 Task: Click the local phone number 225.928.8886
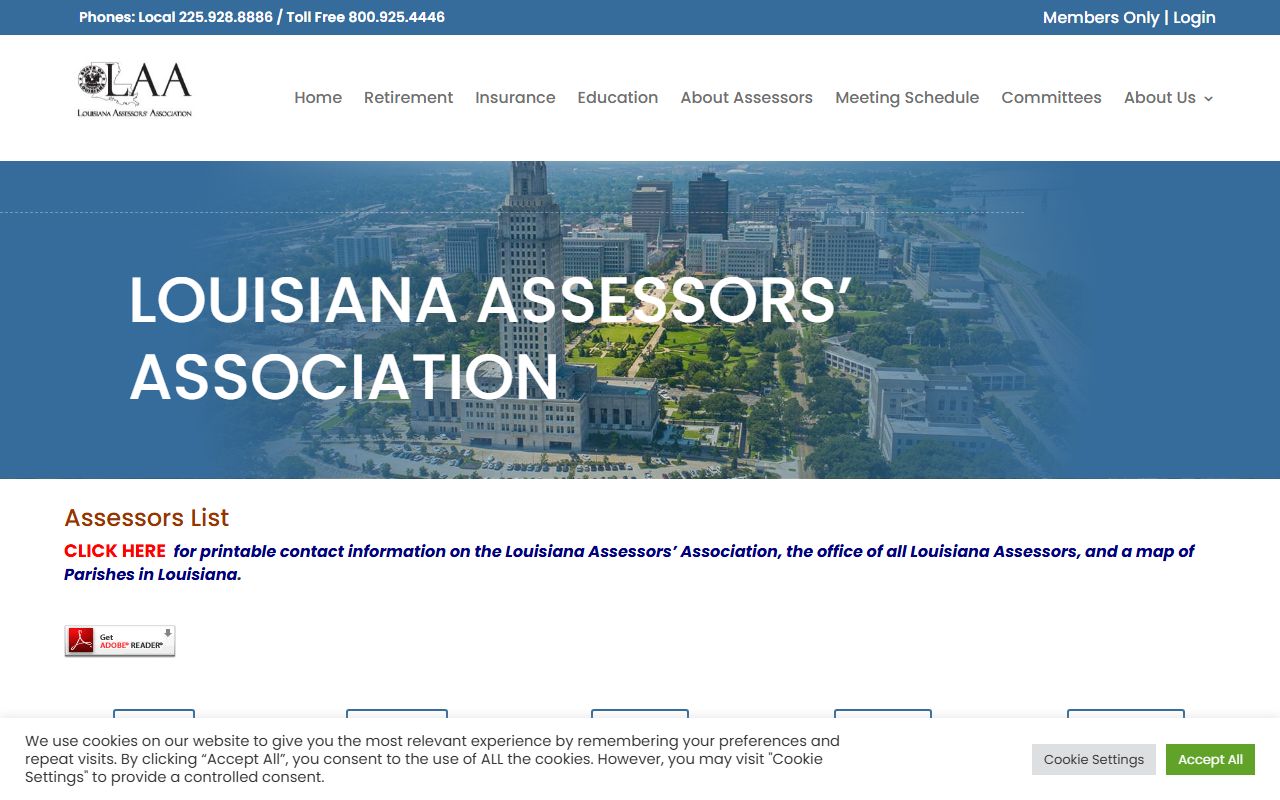tap(225, 17)
